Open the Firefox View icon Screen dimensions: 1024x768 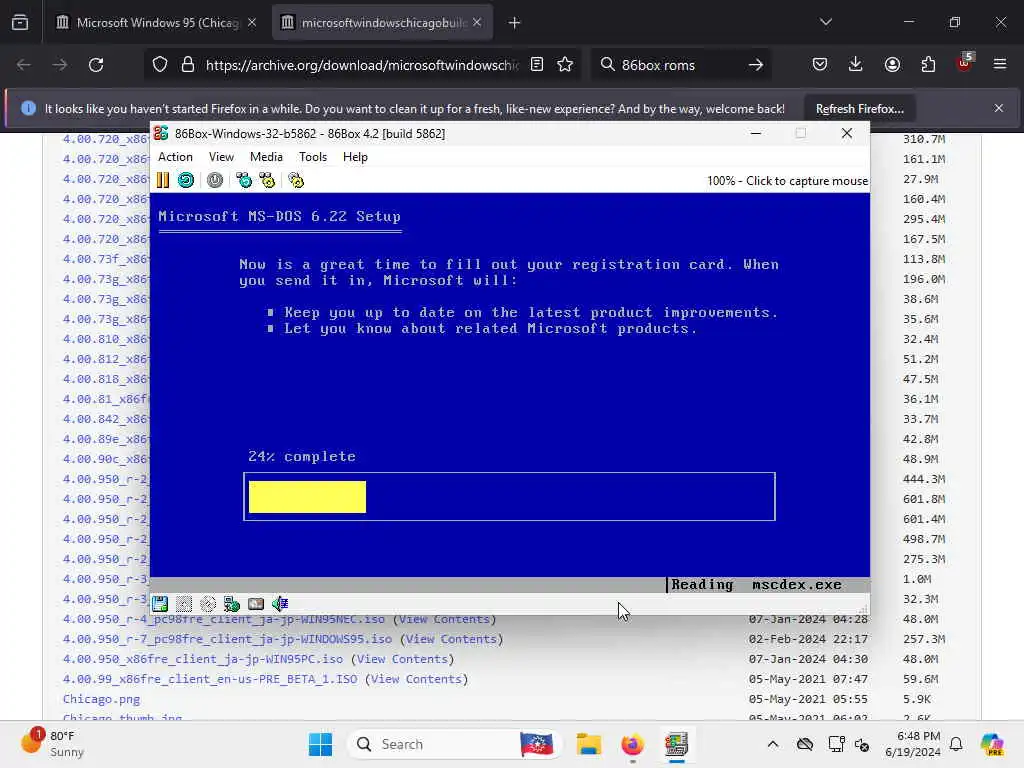point(20,23)
